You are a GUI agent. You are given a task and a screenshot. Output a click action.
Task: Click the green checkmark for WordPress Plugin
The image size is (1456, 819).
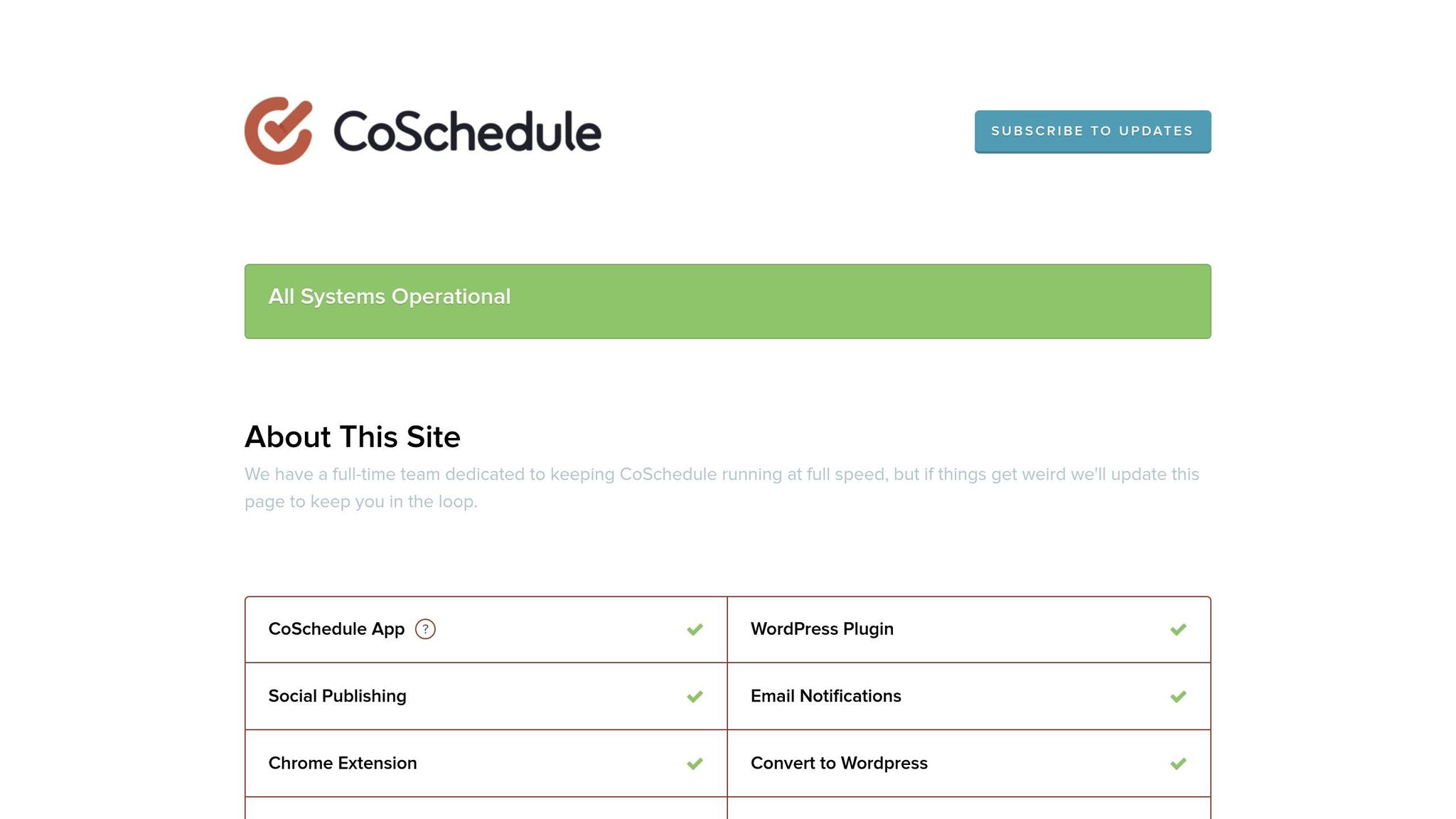click(1179, 628)
